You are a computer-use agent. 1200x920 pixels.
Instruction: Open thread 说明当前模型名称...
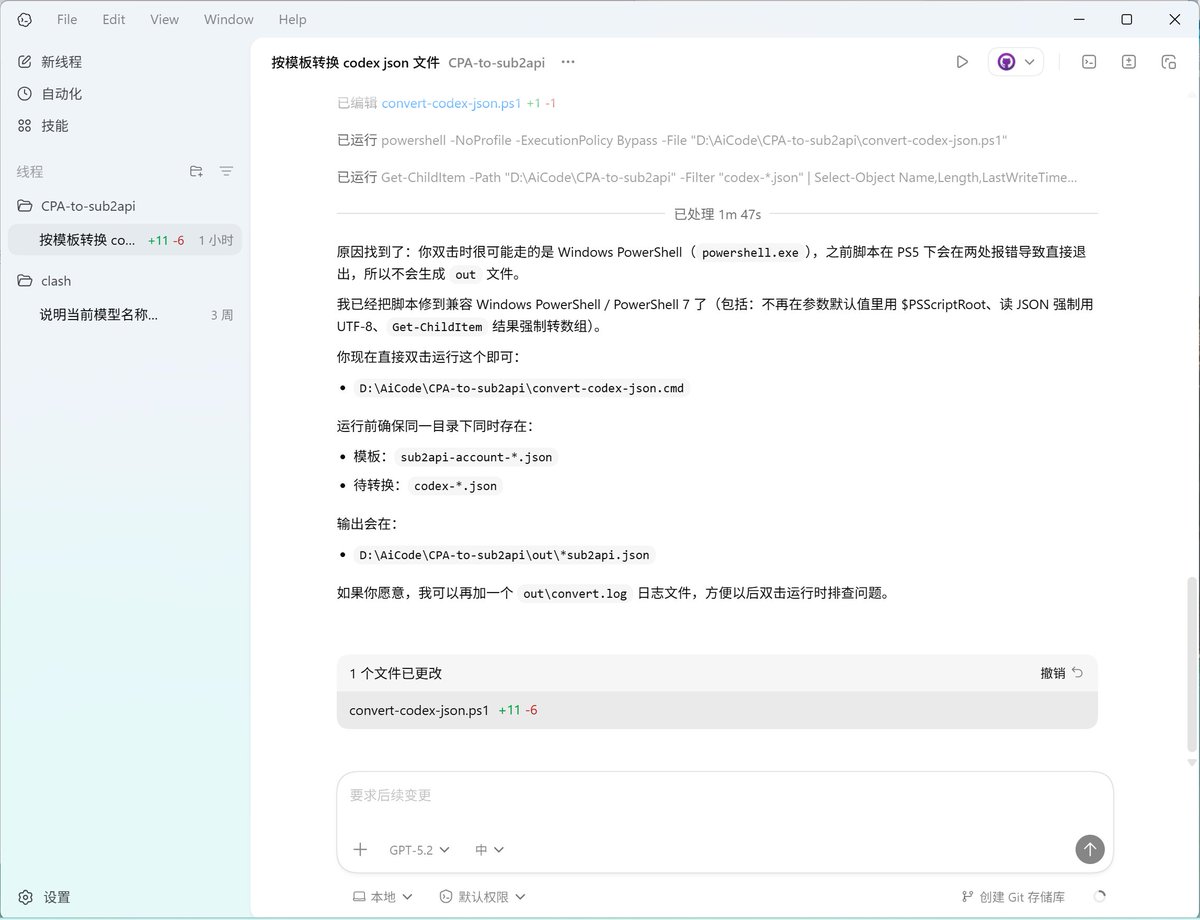click(x=125, y=315)
